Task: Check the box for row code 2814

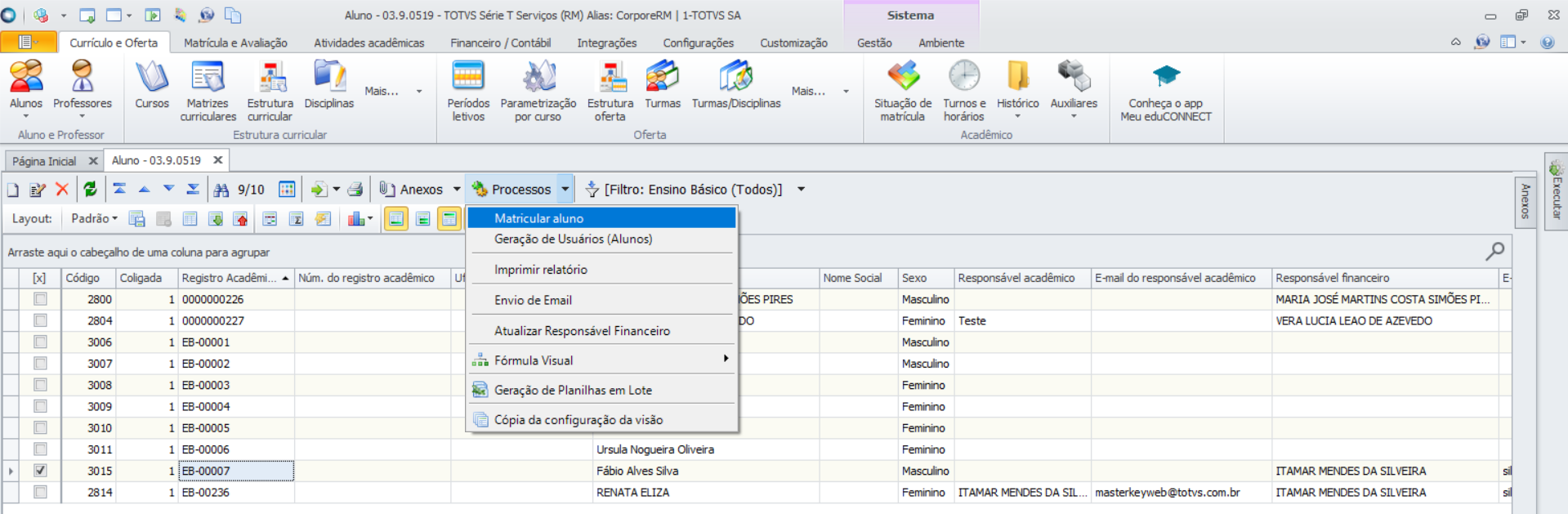Action: tap(40, 492)
